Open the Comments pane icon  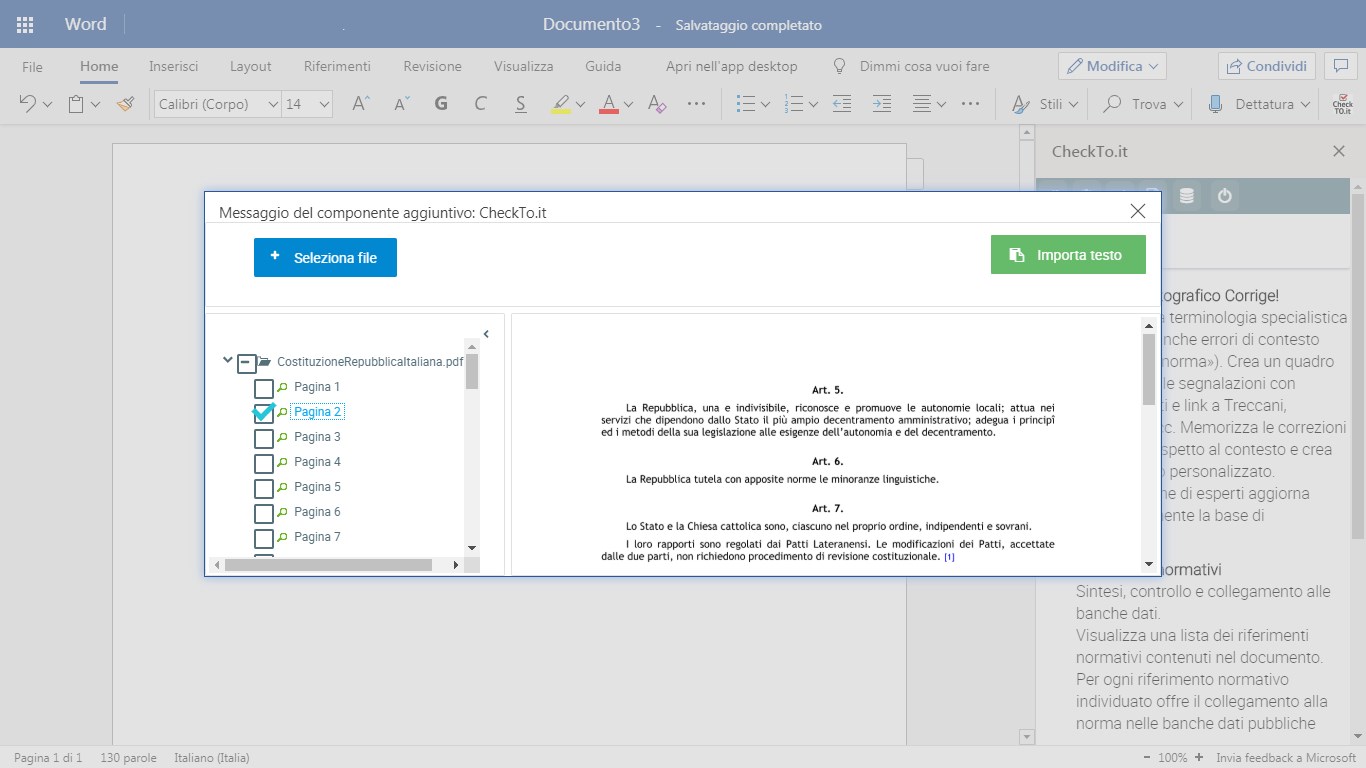click(1339, 66)
